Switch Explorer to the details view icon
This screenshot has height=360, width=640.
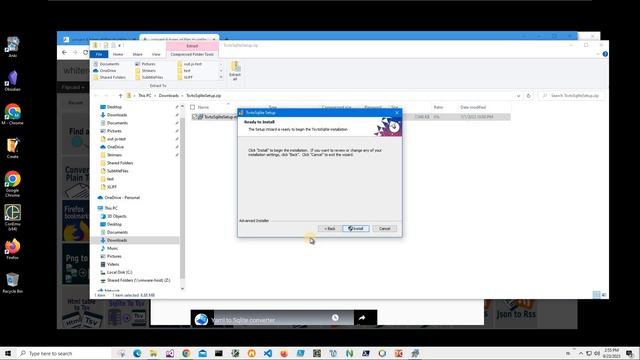pyautogui.click(x=596, y=295)
